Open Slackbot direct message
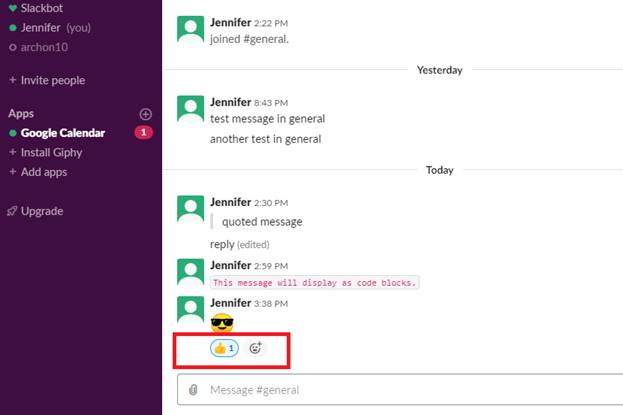 [42, 8]
